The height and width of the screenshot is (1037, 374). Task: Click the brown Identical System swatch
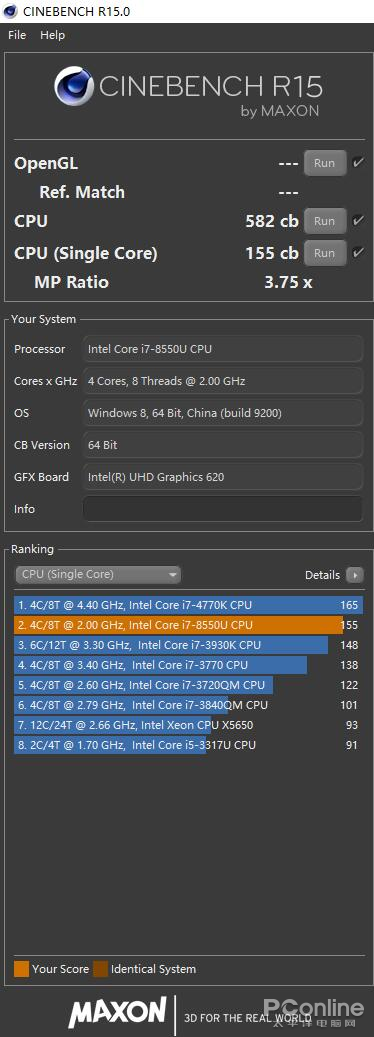pos(100,969)
